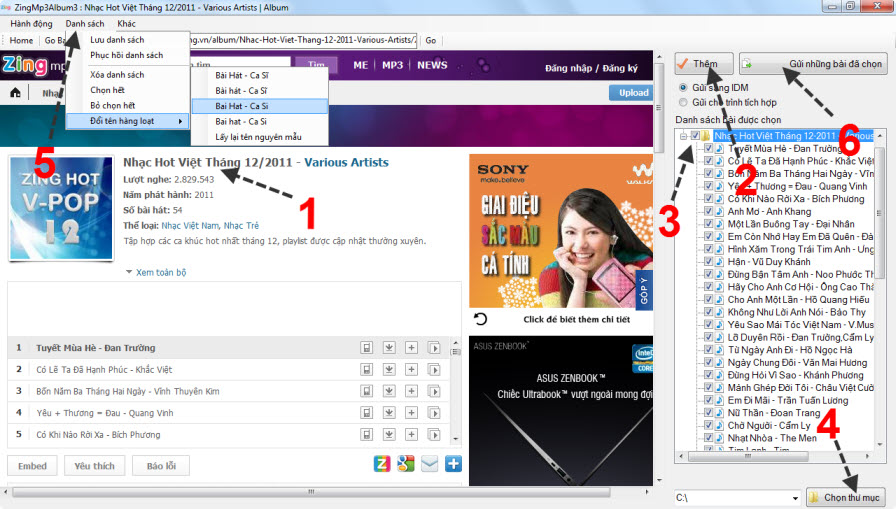896x509 pixels.
Task: Click the Embed button
Action: coord(32,466)
